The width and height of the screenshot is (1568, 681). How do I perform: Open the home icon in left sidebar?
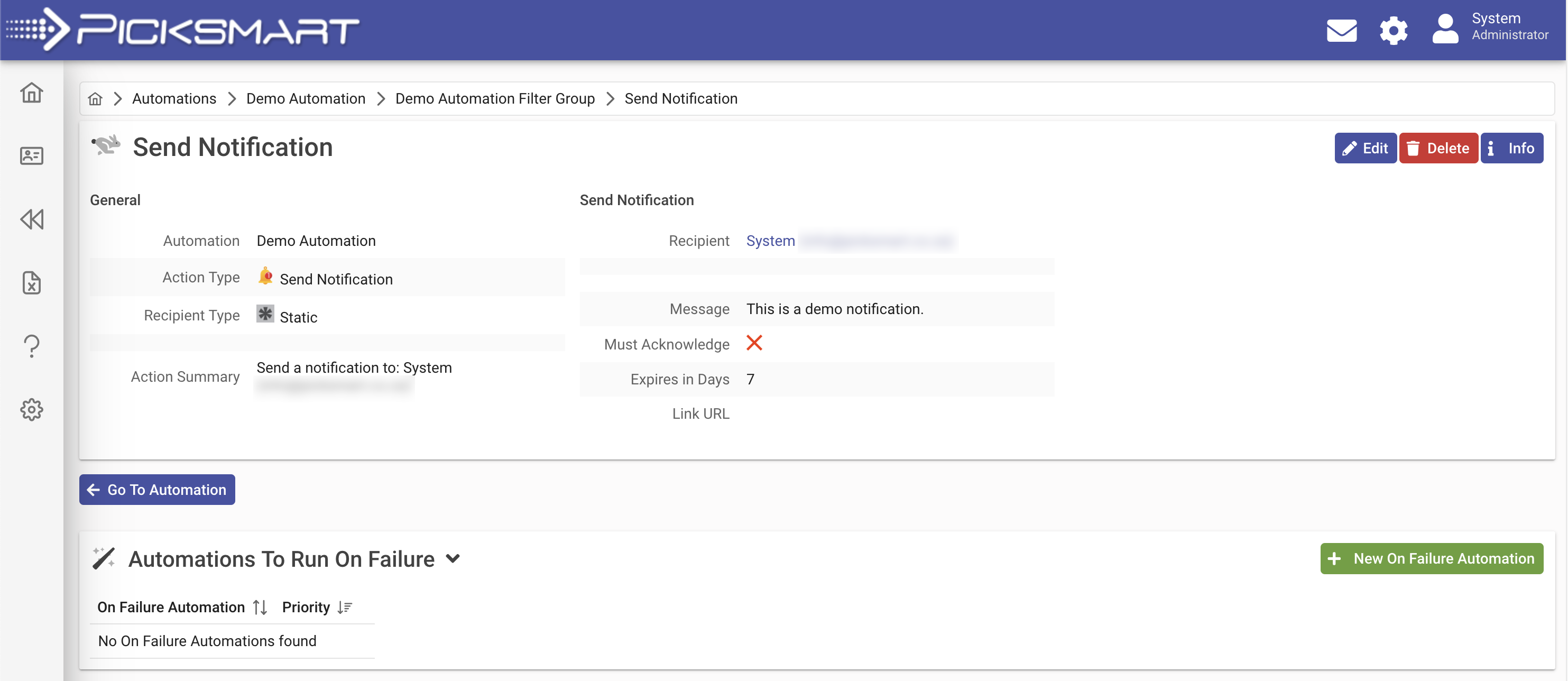[31, 93]
